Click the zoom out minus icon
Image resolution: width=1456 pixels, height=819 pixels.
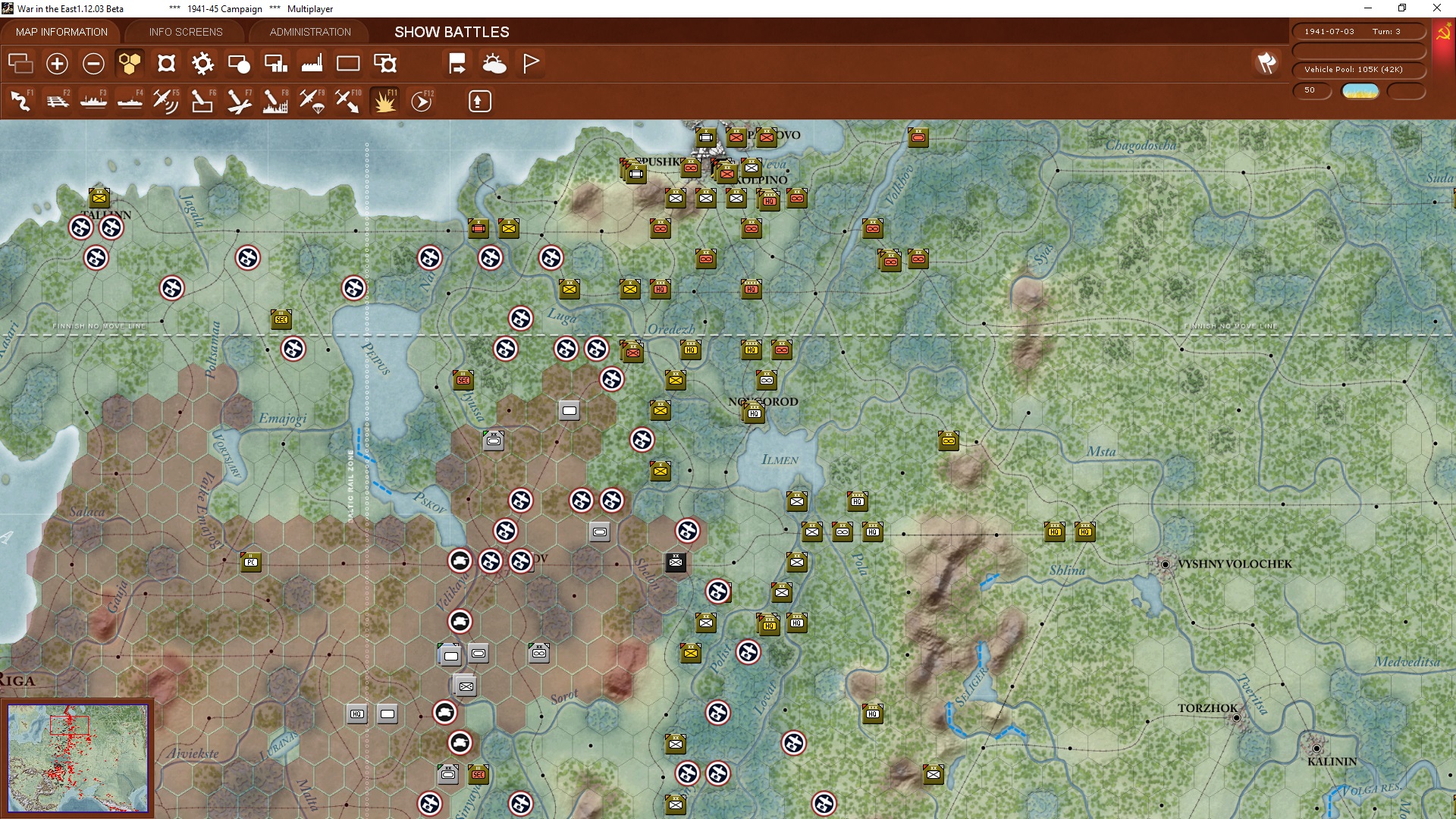[x=93, y=64]
